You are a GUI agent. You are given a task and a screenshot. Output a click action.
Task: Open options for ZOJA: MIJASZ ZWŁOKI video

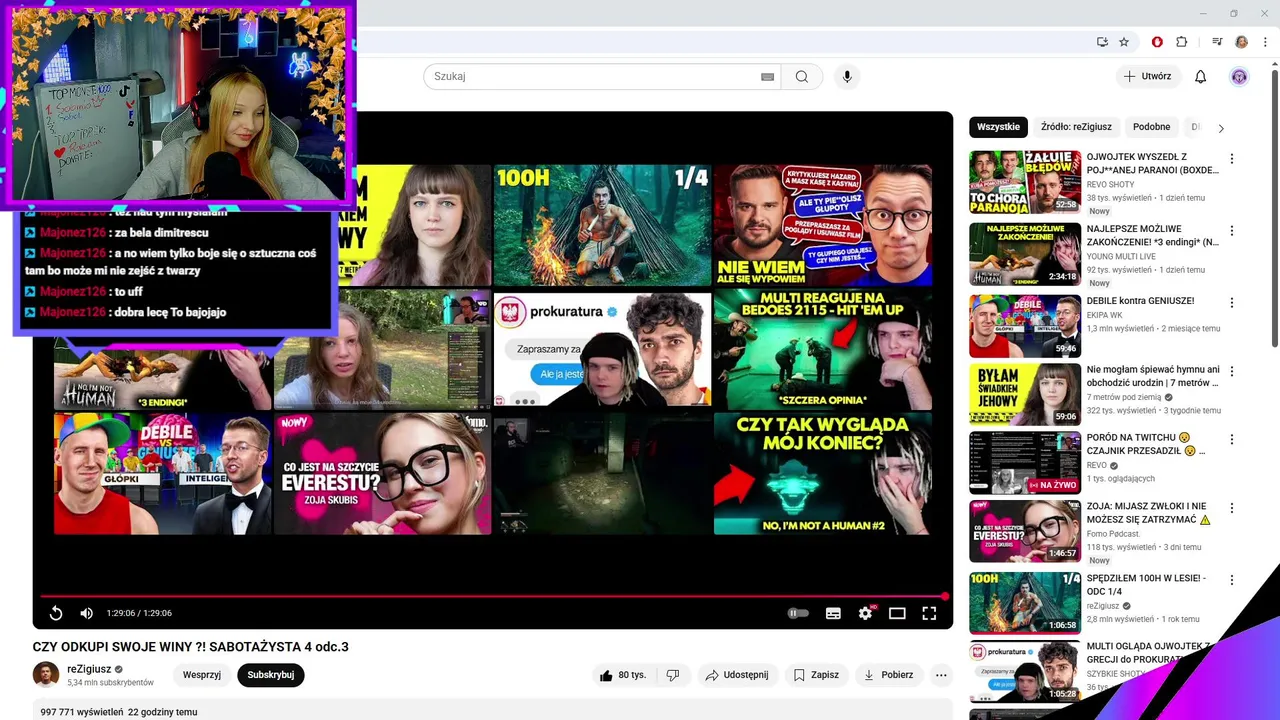[1232, 508]
